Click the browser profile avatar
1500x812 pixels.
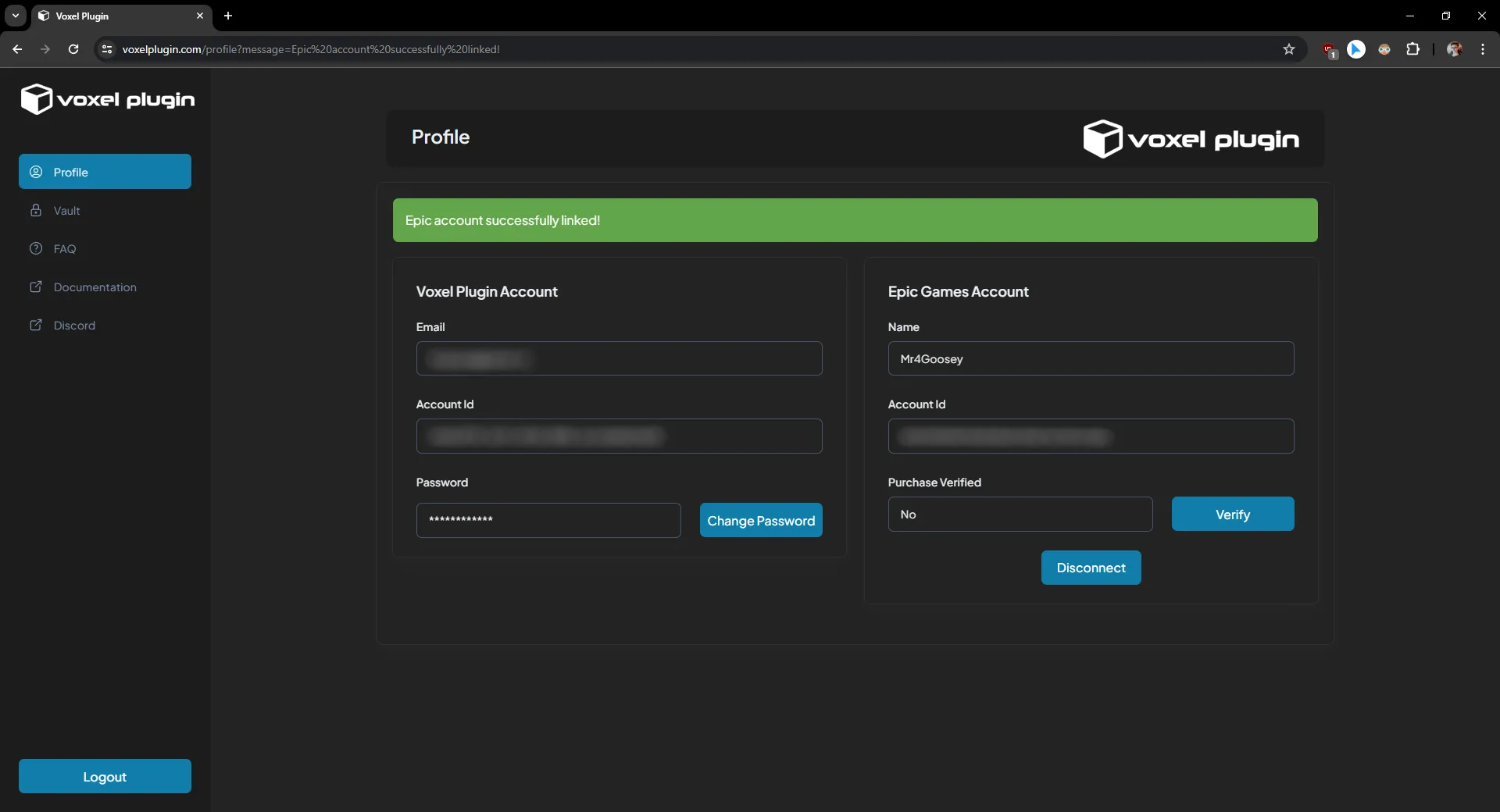(1455, 49)
